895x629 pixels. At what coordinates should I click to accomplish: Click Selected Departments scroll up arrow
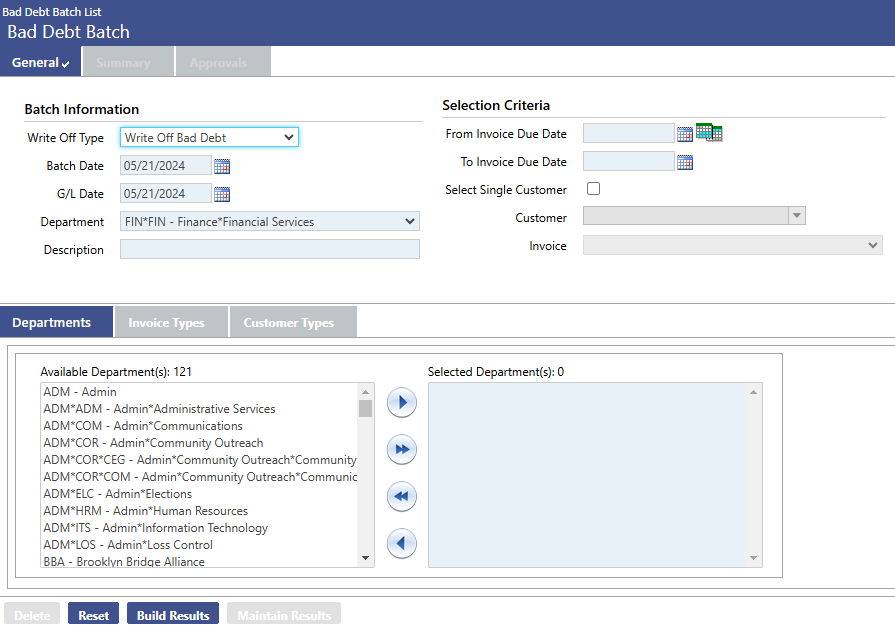[x=753, y=392]
